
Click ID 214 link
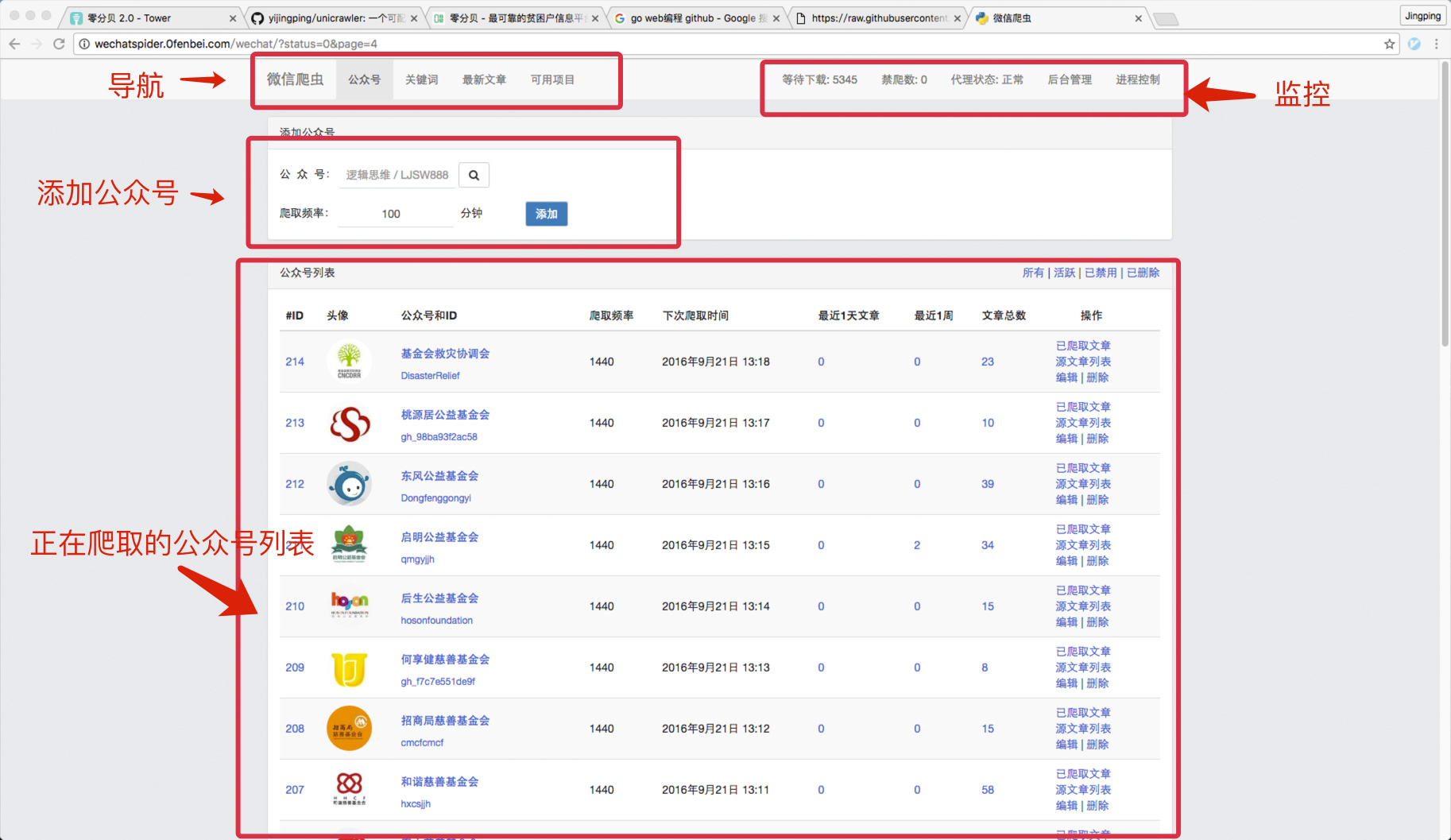point(295,362)
